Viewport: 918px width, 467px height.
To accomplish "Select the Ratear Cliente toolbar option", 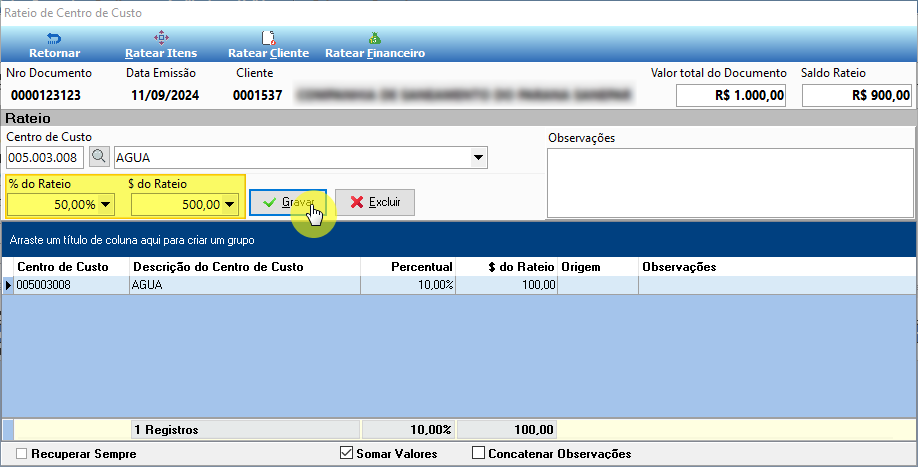I will click(x=268, y=46).
